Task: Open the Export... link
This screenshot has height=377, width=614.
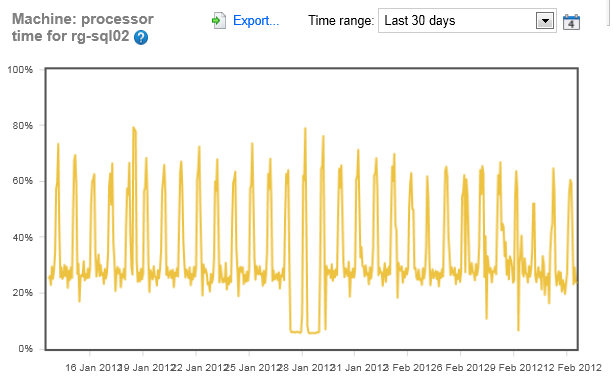Action: (256, 20)
